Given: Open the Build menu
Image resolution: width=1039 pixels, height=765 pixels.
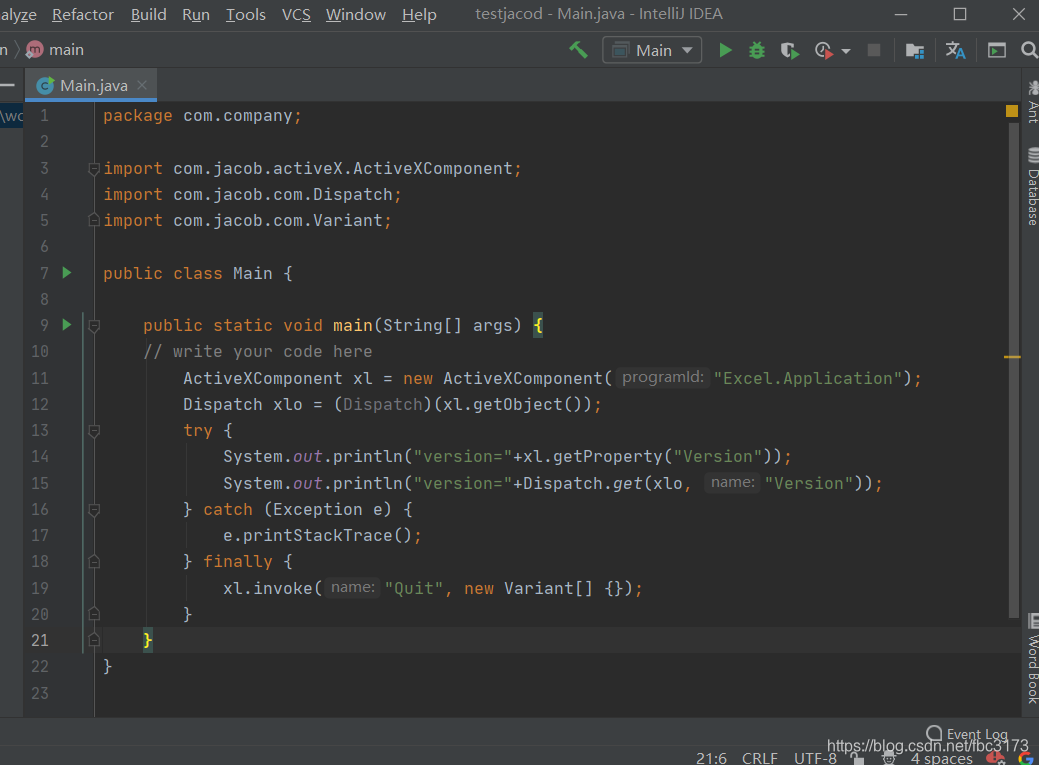Looking at the screenshot, I should [148, 15].
